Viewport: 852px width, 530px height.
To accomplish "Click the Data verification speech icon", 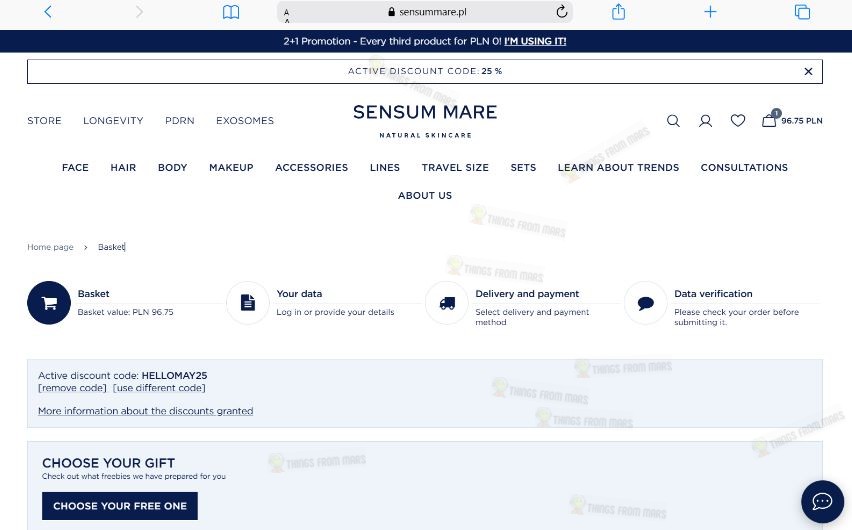I will (646, 303).
